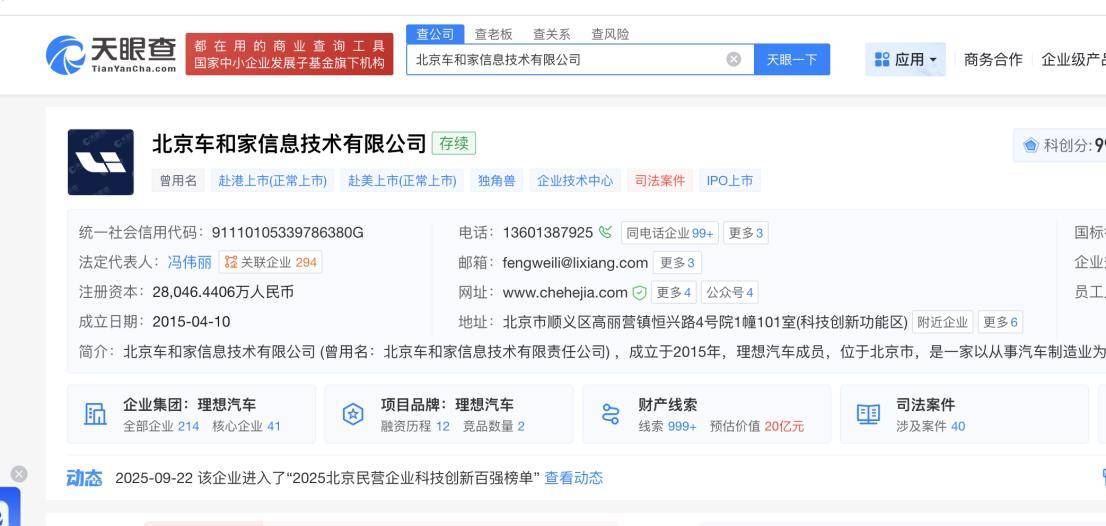Click the 查看动态 link
1106x526 pixels.
(x=573, y=478)
